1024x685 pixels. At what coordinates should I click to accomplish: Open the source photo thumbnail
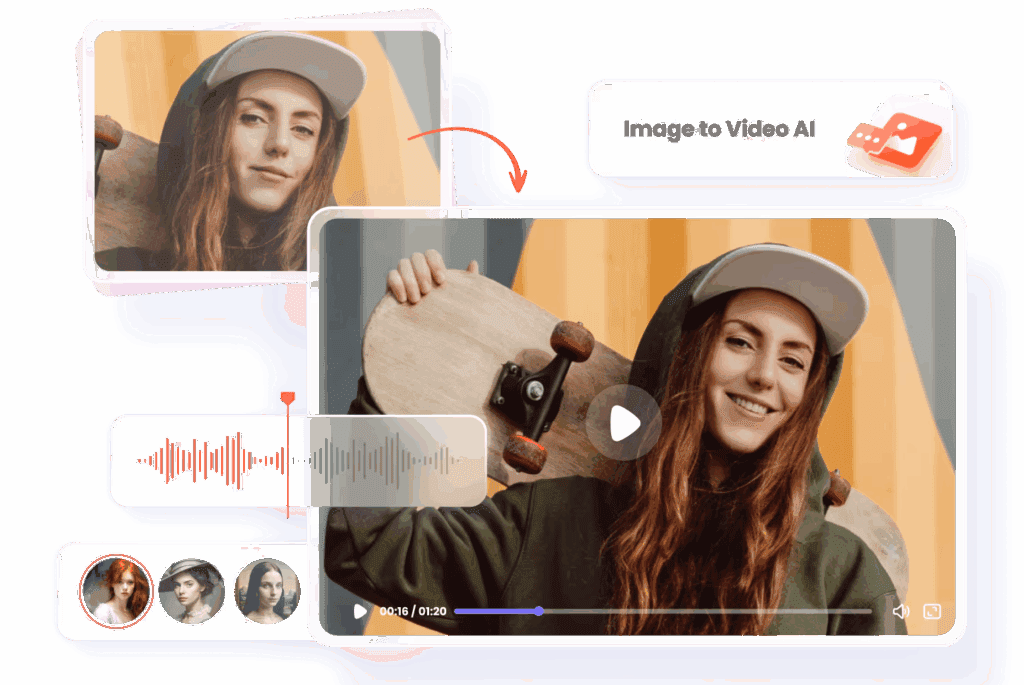tap(266, 150)
